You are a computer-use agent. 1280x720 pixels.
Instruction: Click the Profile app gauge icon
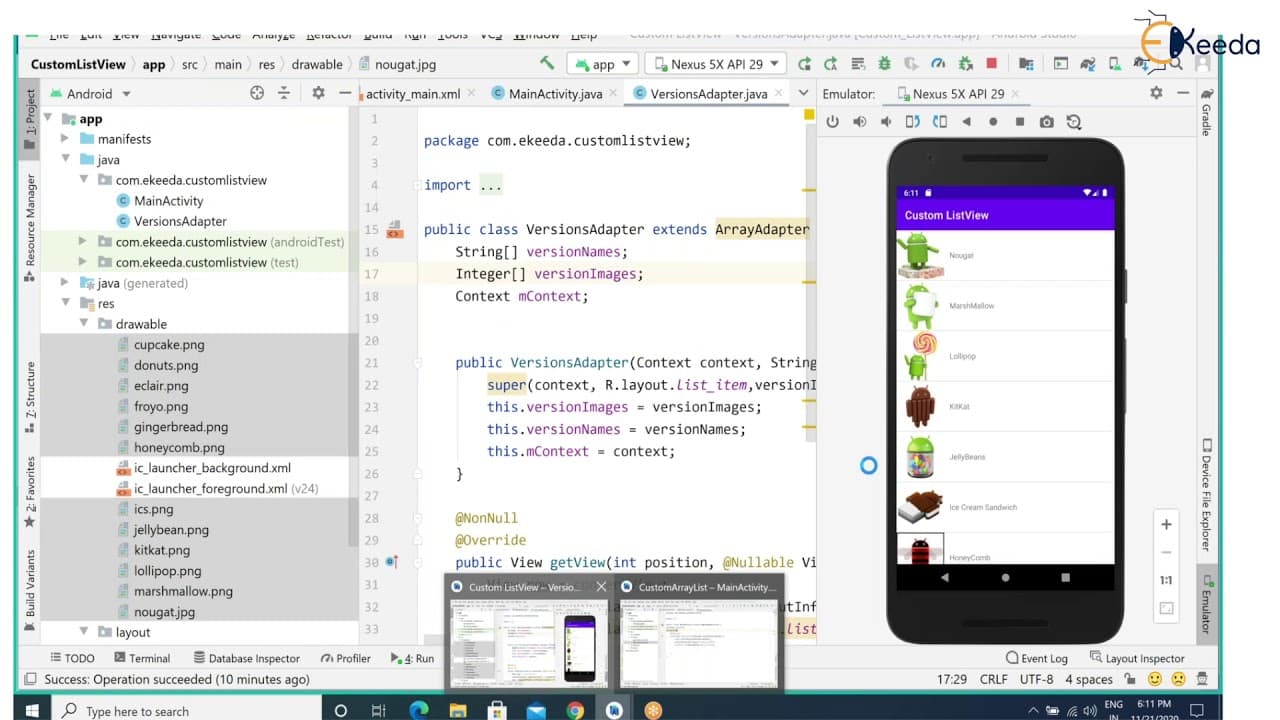click(938, 64)
